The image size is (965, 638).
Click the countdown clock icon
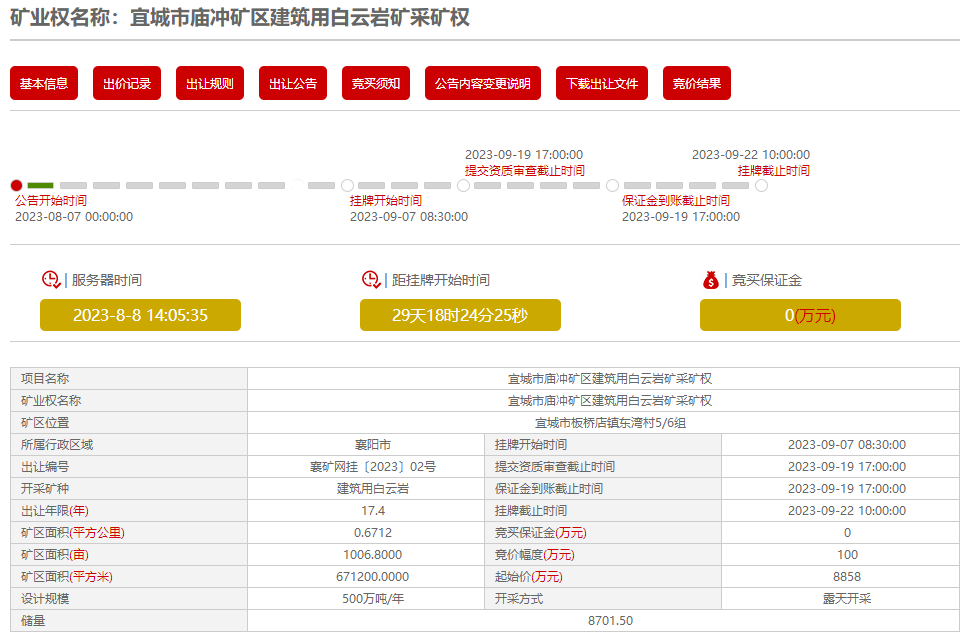(371, 280)
